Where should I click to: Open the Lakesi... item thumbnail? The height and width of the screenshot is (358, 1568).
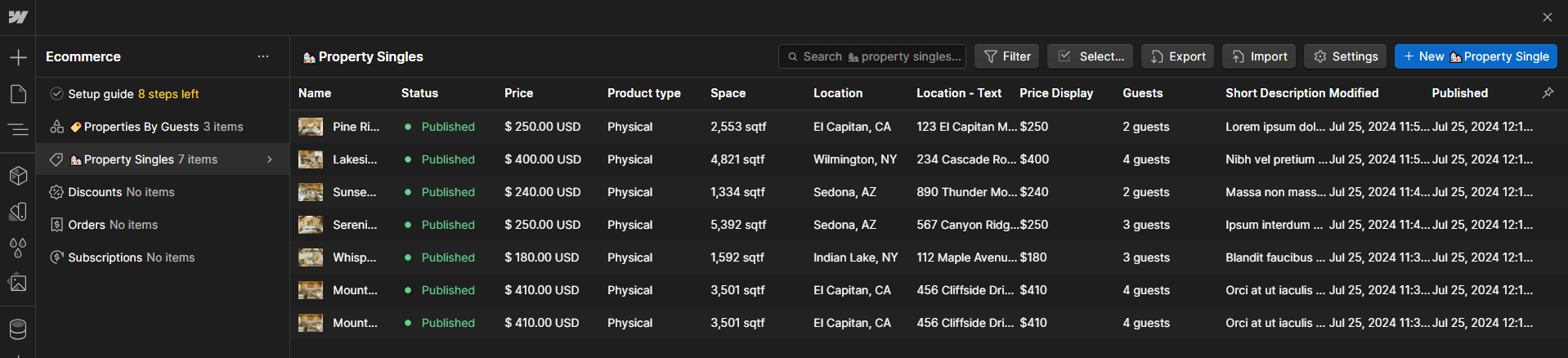[x=311, y=159]
